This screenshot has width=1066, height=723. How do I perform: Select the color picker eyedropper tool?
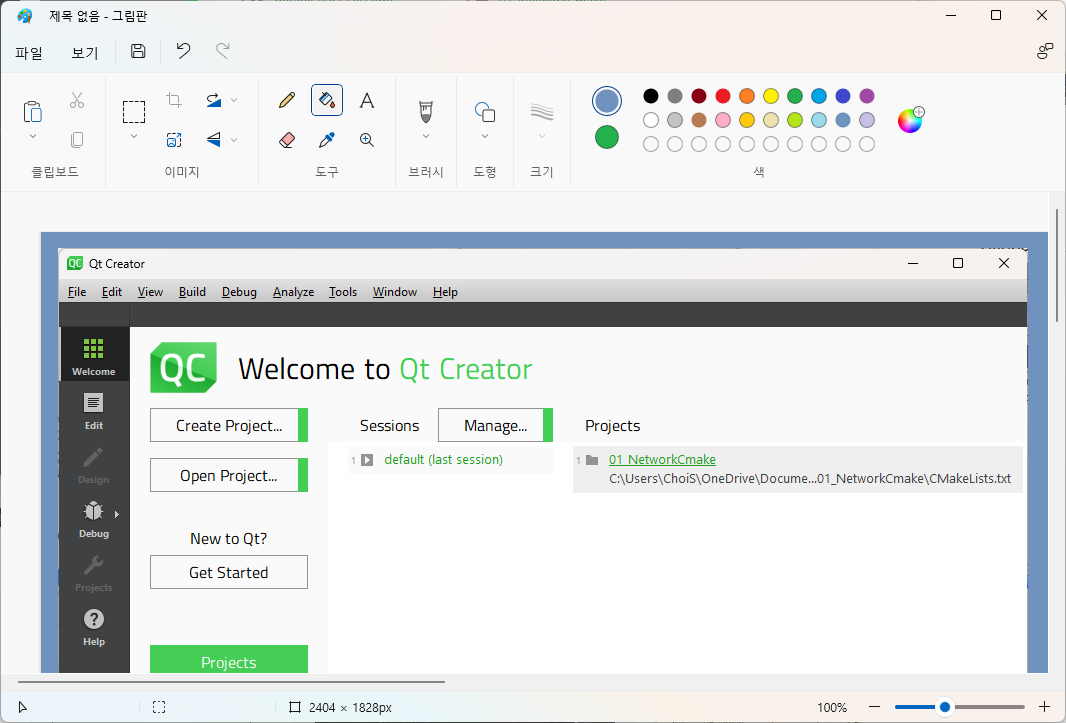coord(327,140)
